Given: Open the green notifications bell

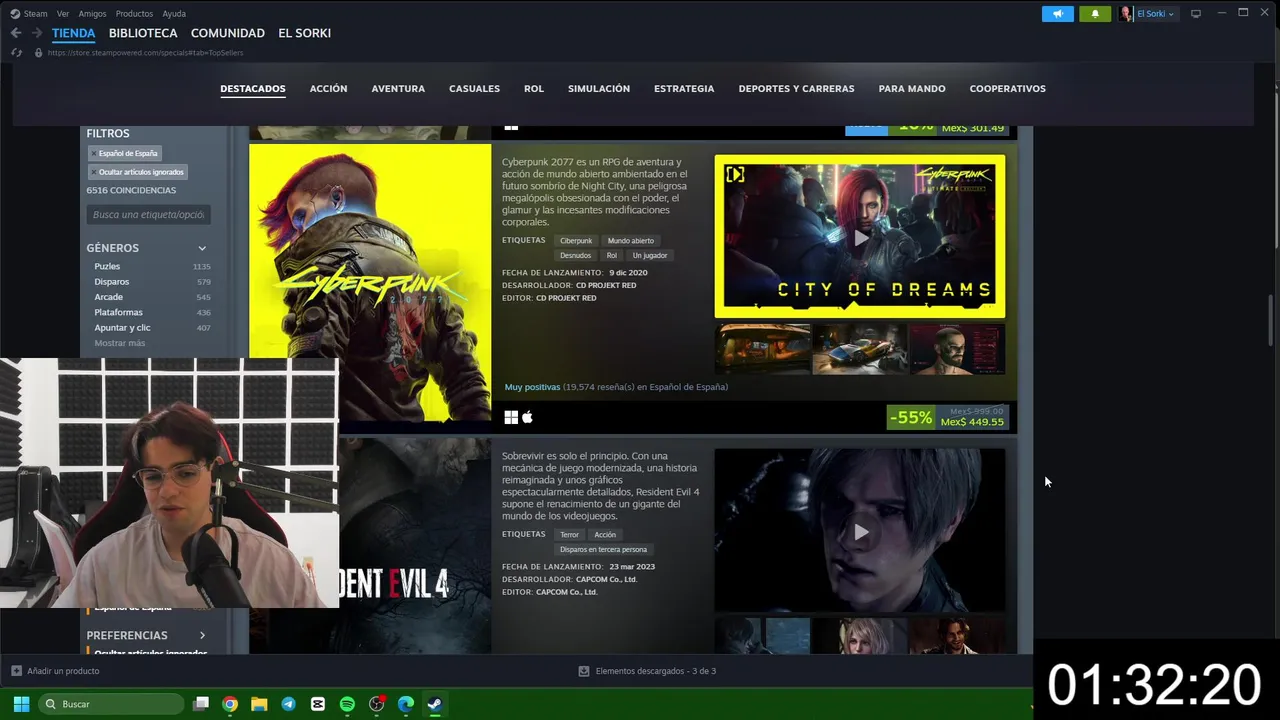Looking at the screenshot, I should click(1095, 14).
